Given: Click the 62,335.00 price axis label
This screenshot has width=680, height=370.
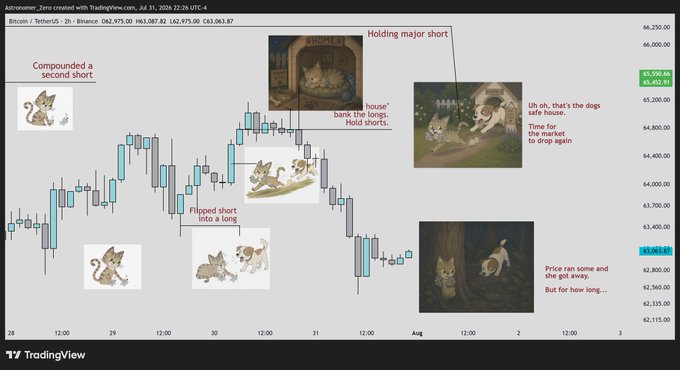Looking at the screenshot, I should pyautogui.click(x=656, y=304).
